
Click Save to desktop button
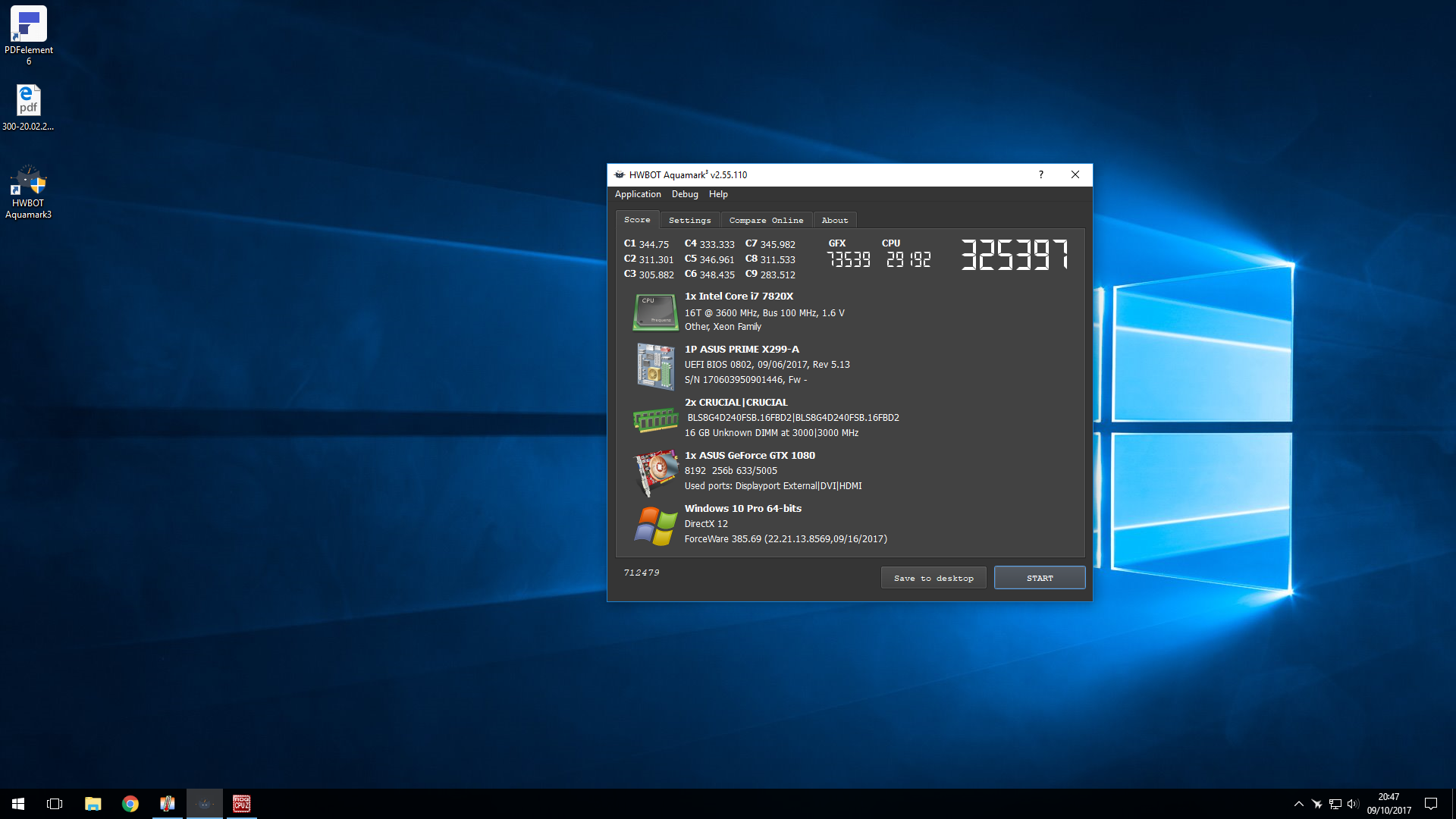934,578
